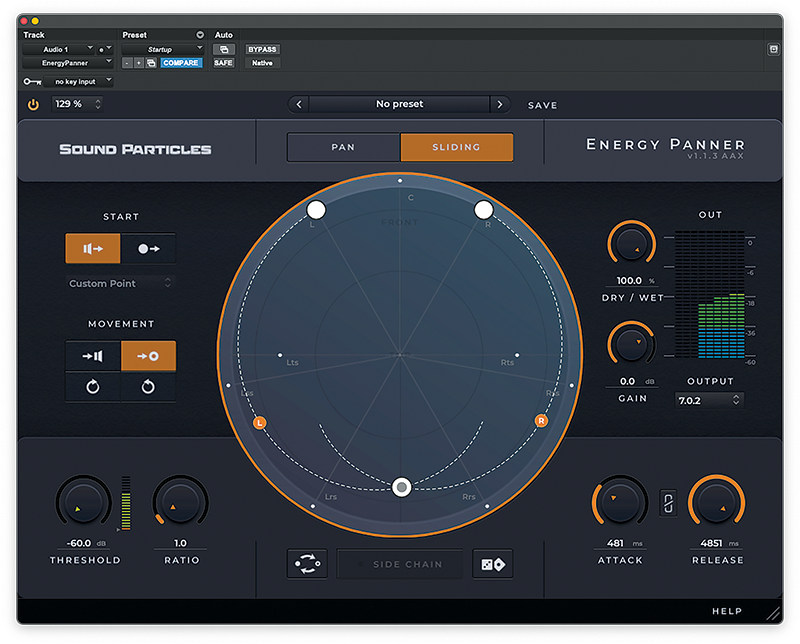
Task: Click white handle near L speaker
Action: pos(316,209)
